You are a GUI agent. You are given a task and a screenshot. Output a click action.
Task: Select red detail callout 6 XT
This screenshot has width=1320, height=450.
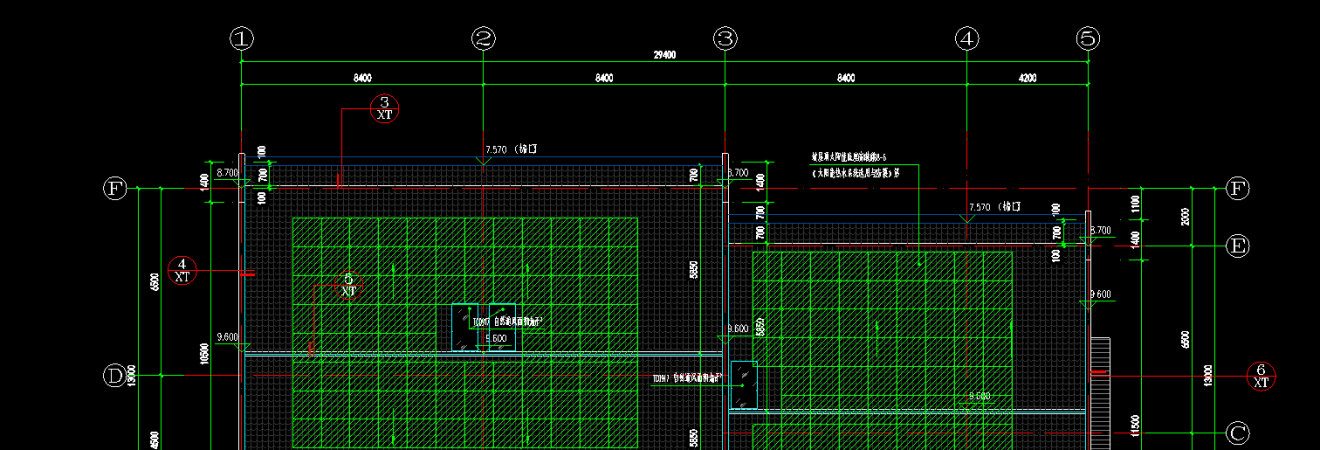pos(1261,376)
